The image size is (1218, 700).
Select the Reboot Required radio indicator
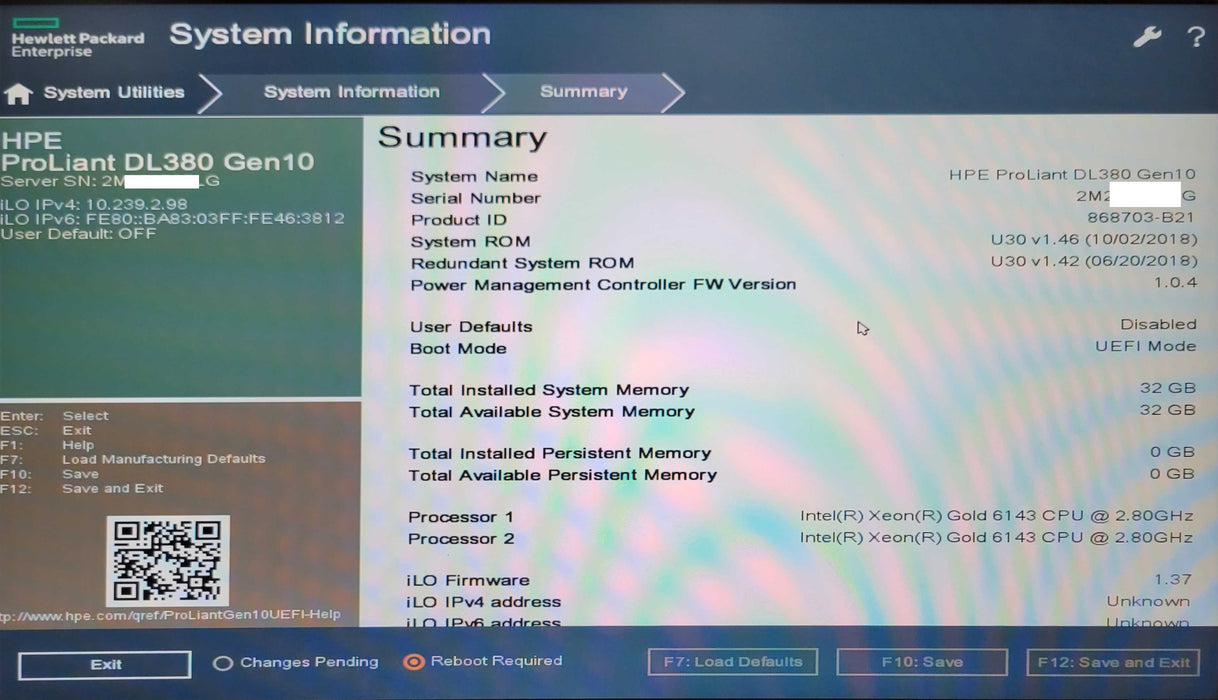click(x=413, y=662)
